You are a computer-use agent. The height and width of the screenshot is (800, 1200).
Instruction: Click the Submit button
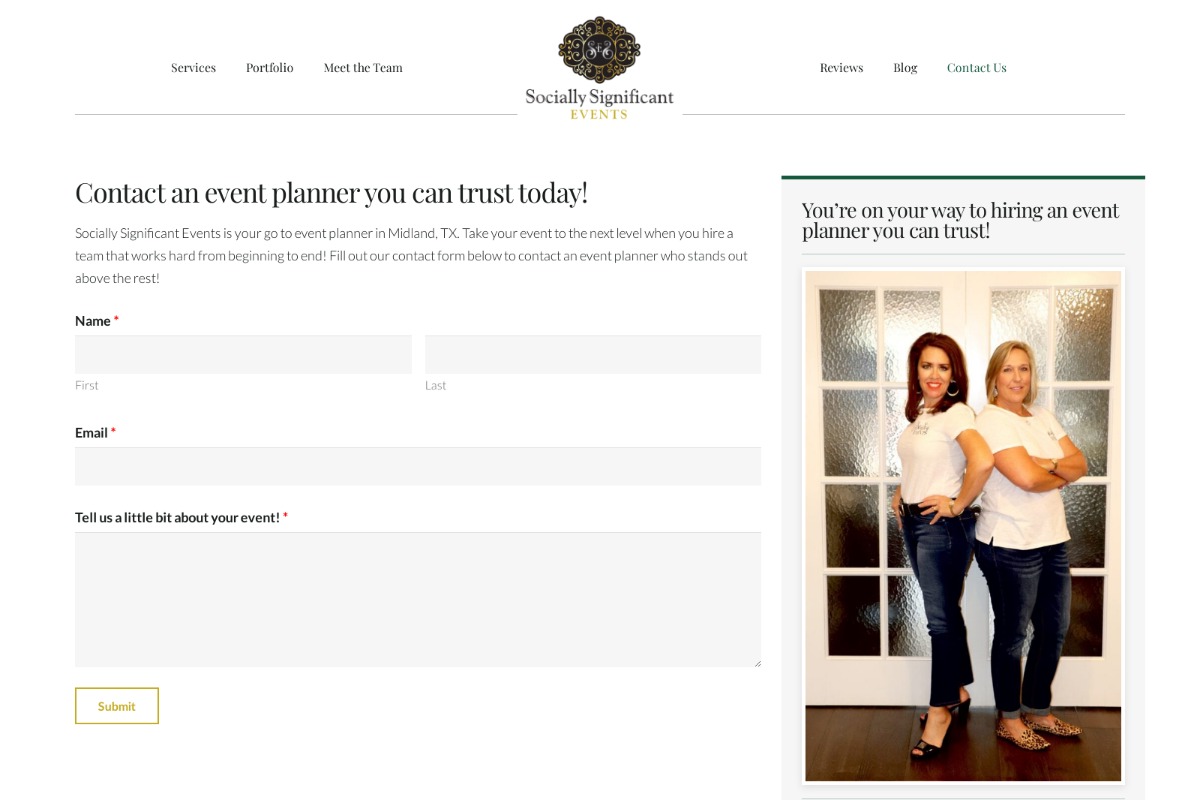(117, 706)
